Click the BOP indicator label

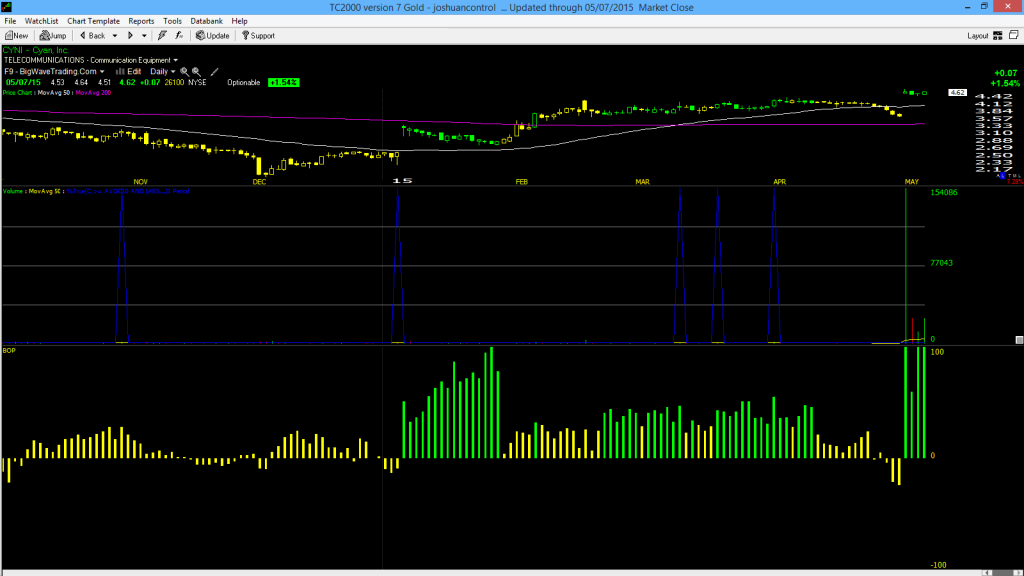pos(9,351)
